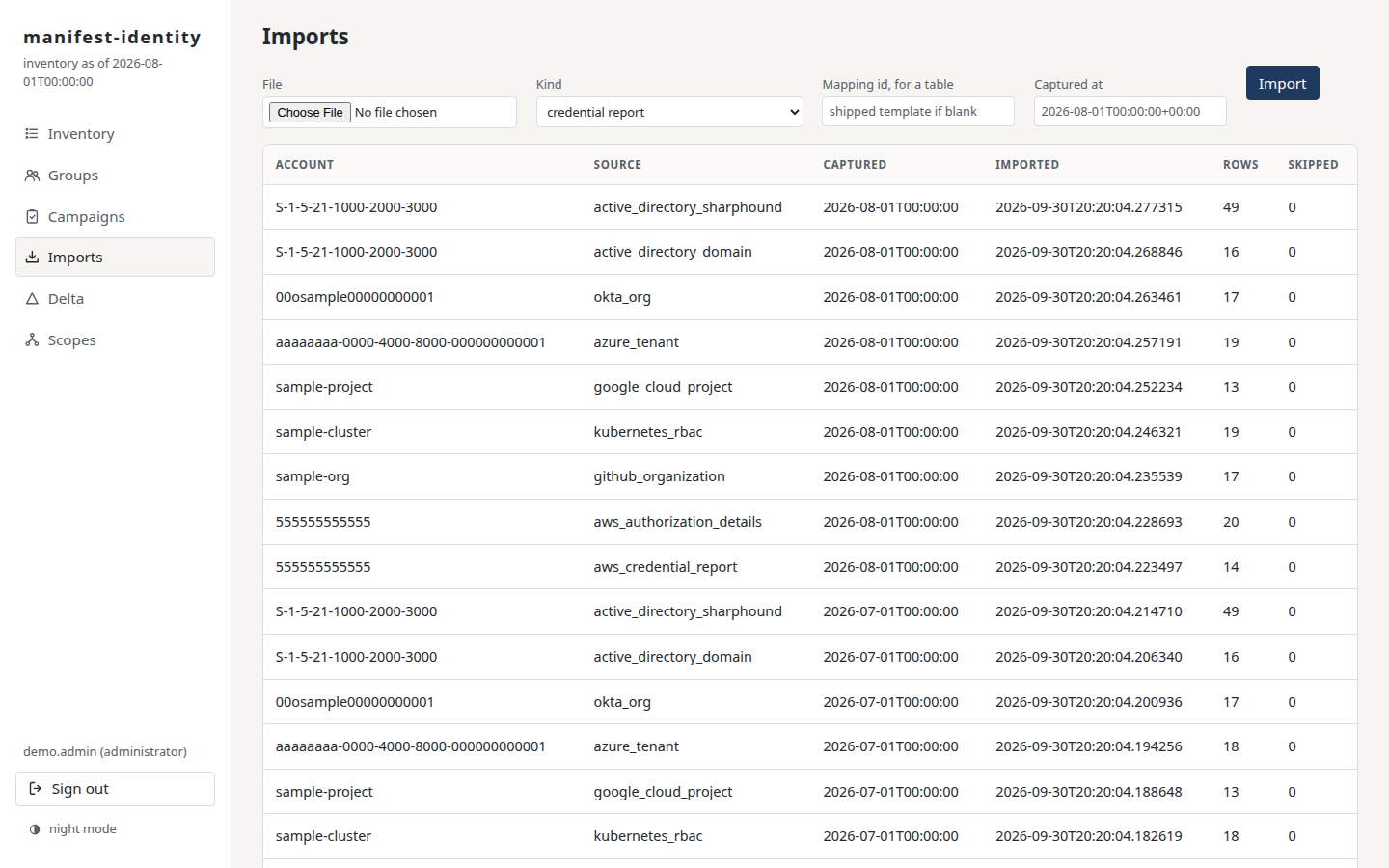Click the SKIPPED column header

click(1313, 165)
